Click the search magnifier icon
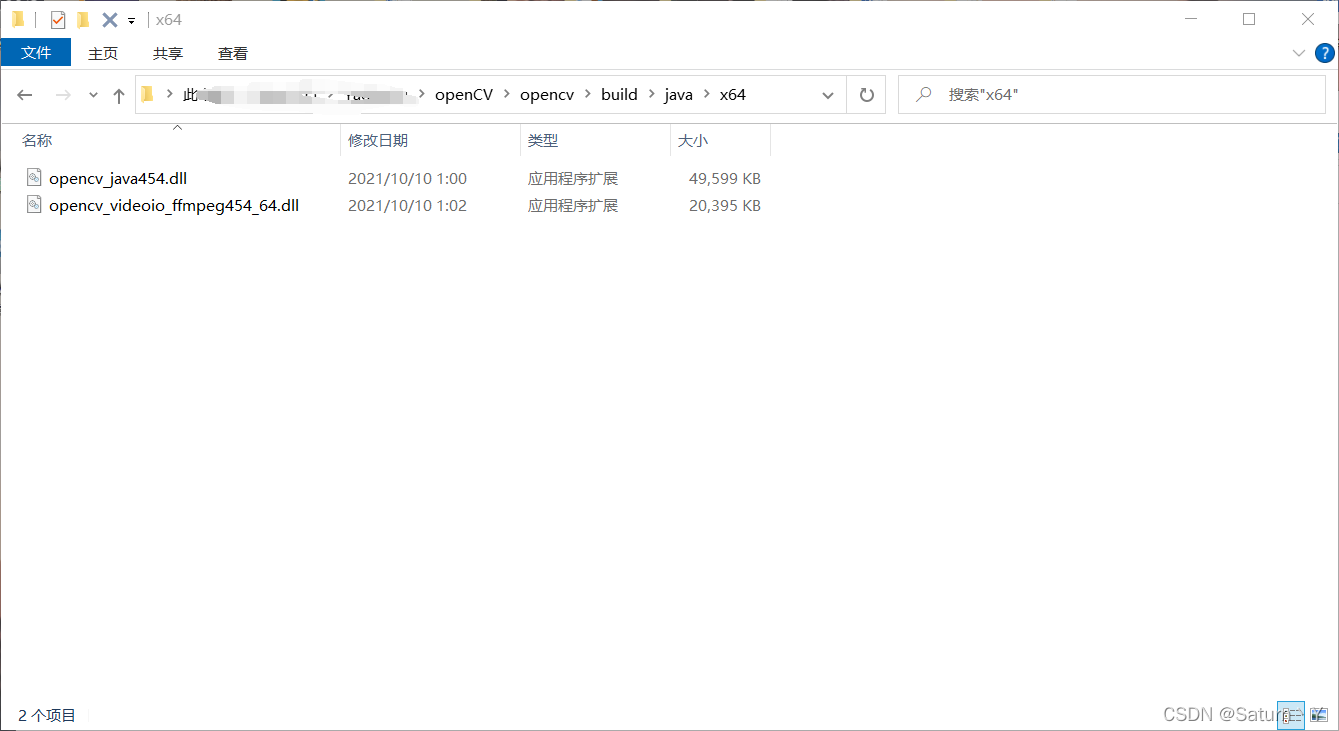Viewport: 1339px width, 731px height. [925, 95]
